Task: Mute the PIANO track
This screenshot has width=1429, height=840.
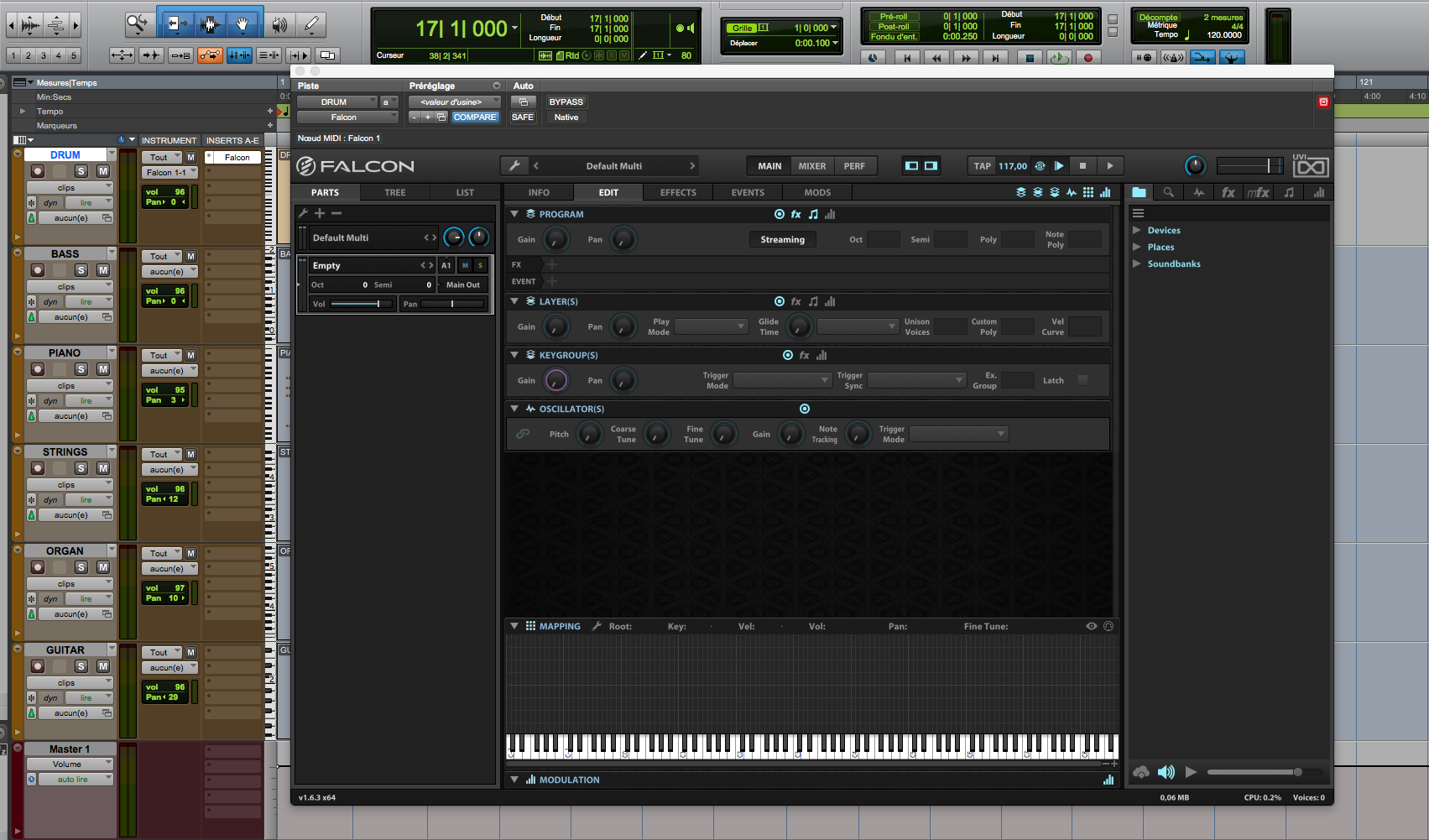Action: click(103, 369)
